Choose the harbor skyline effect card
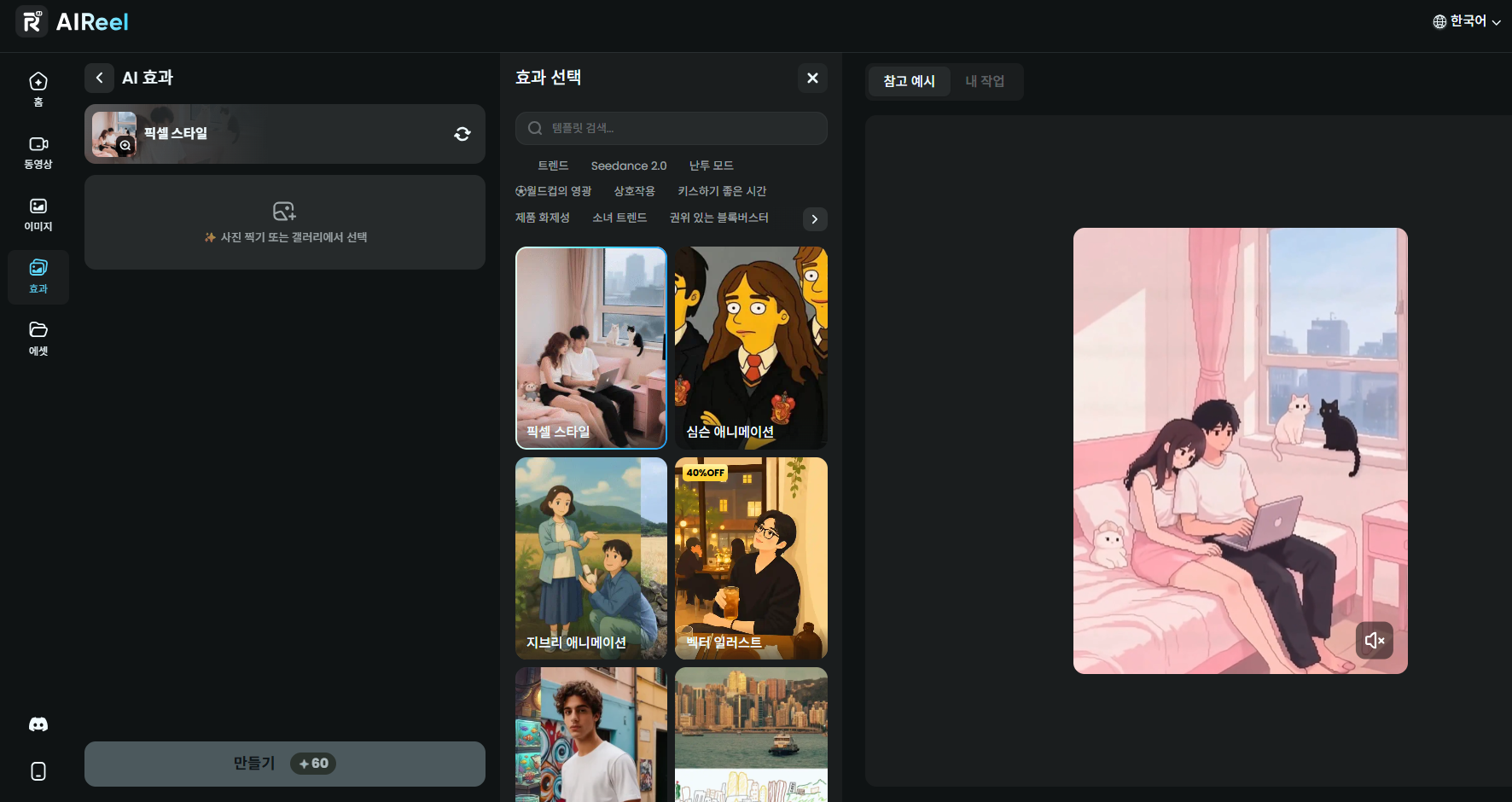Screen dimensions: 1512x802 [x=751, y=735]
